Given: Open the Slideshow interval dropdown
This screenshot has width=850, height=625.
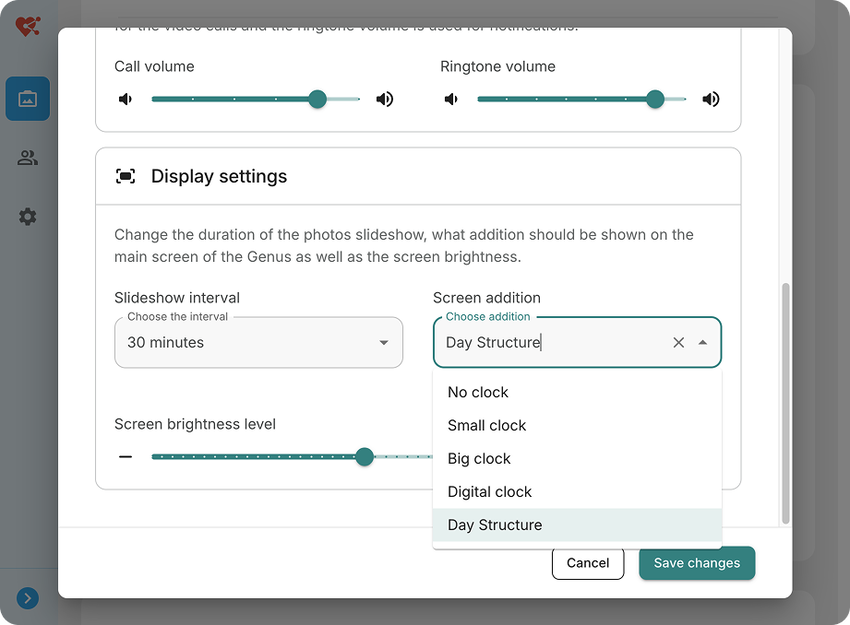Looking at the screenshot, I should (x=259, y=343).
